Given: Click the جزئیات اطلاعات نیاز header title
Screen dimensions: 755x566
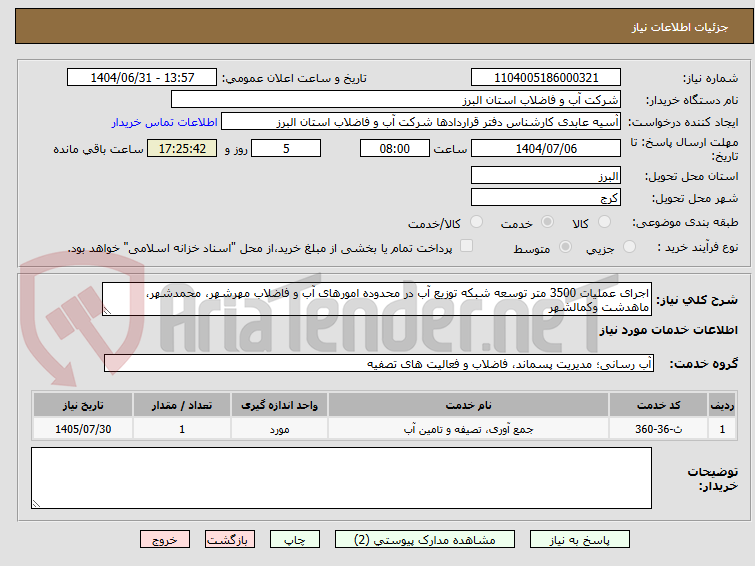Looking at the screenshot, I should (680, 27).
